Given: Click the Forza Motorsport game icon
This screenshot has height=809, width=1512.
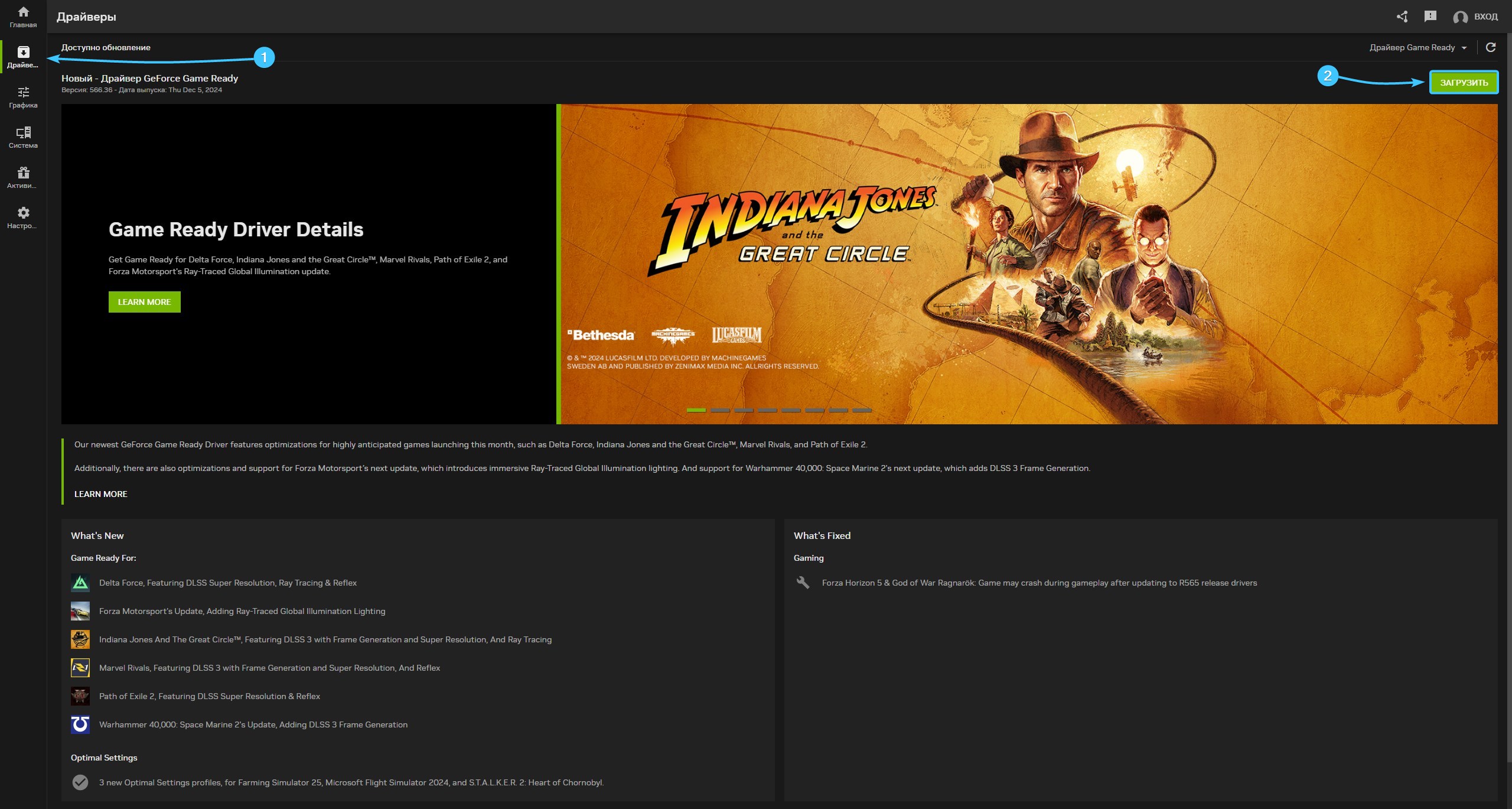Looking at the screenshot, I should click(80, 611).
